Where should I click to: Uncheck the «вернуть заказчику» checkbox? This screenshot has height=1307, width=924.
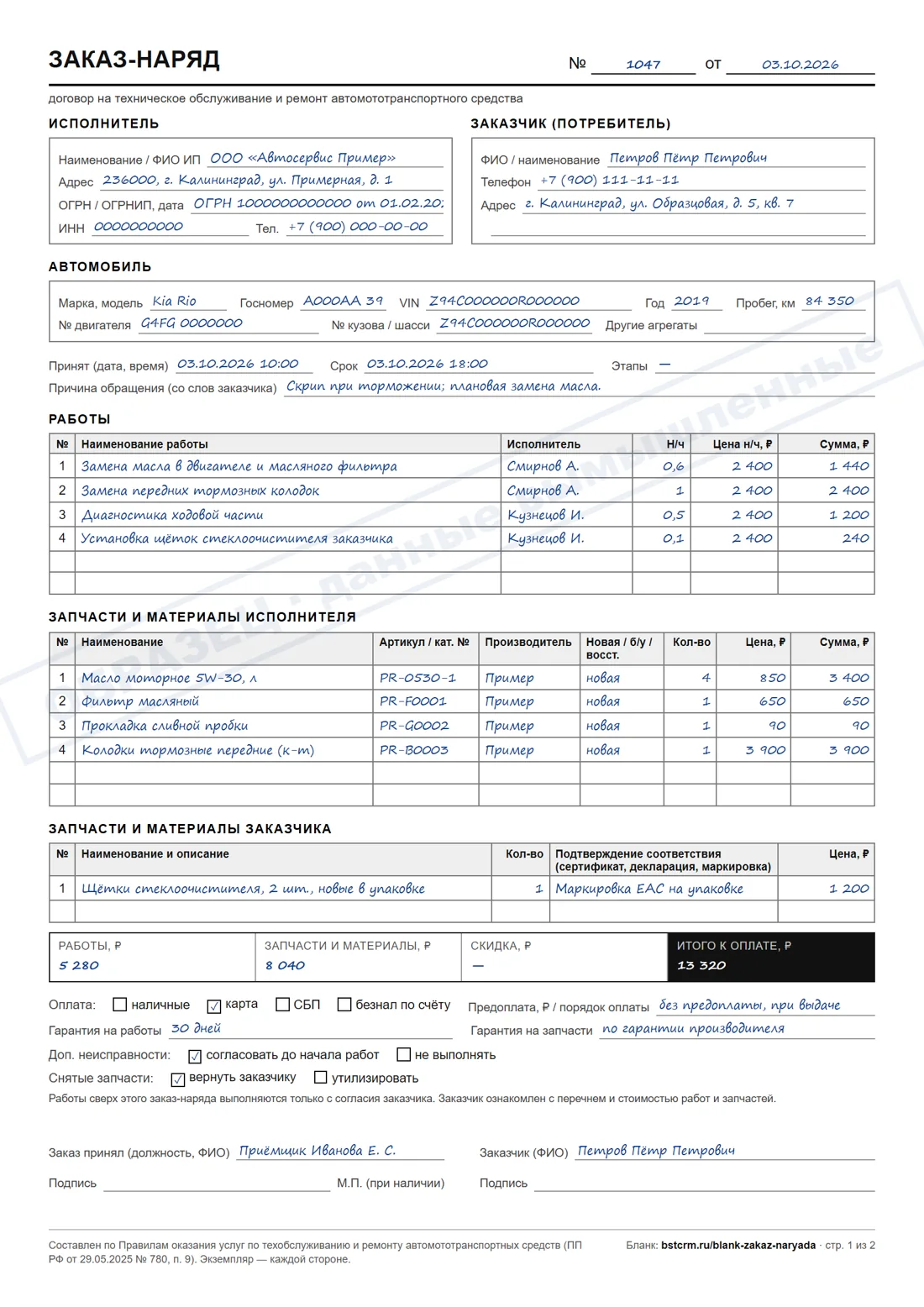point(177,1079)
